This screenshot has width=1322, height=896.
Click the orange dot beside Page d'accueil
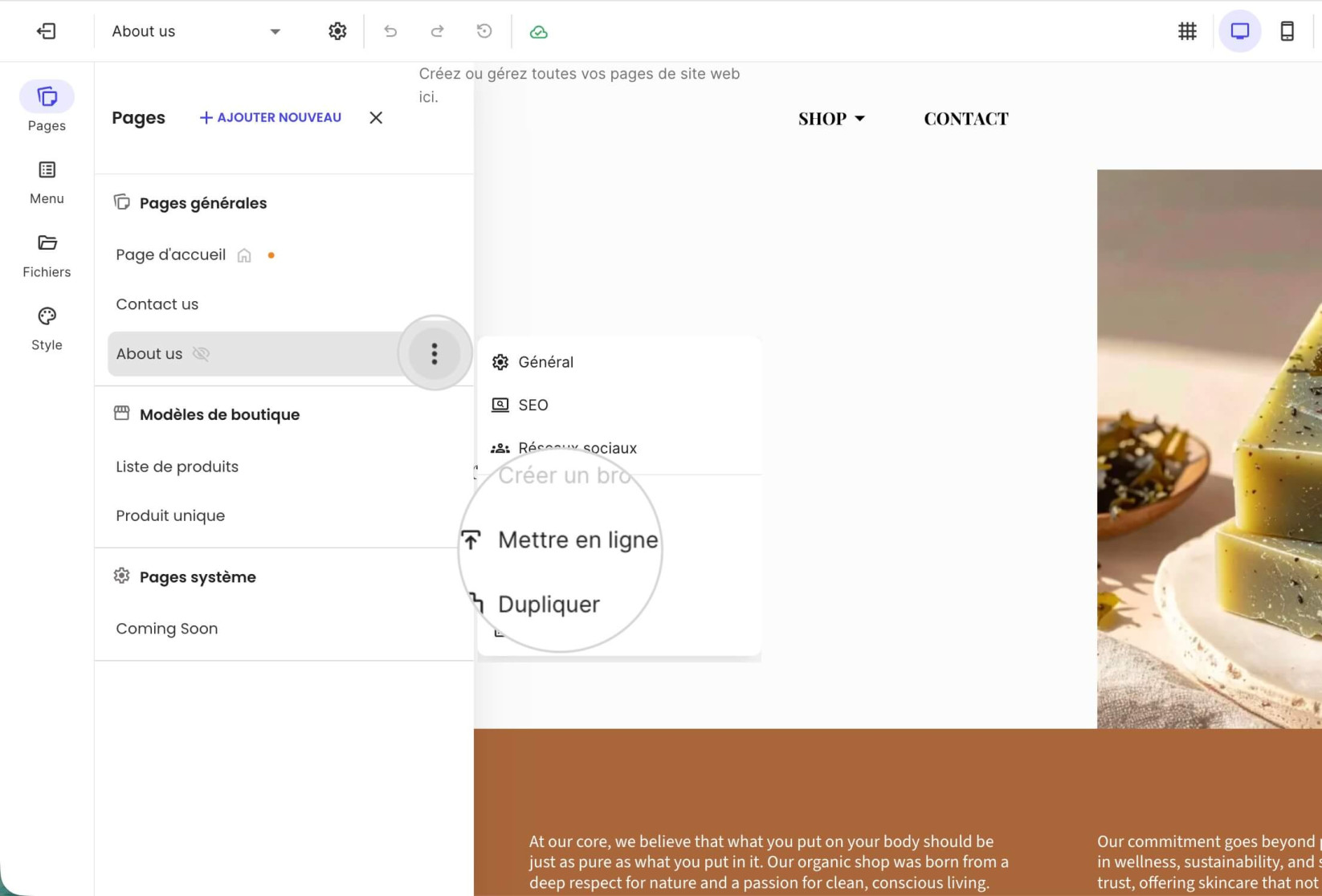(271, 255)
